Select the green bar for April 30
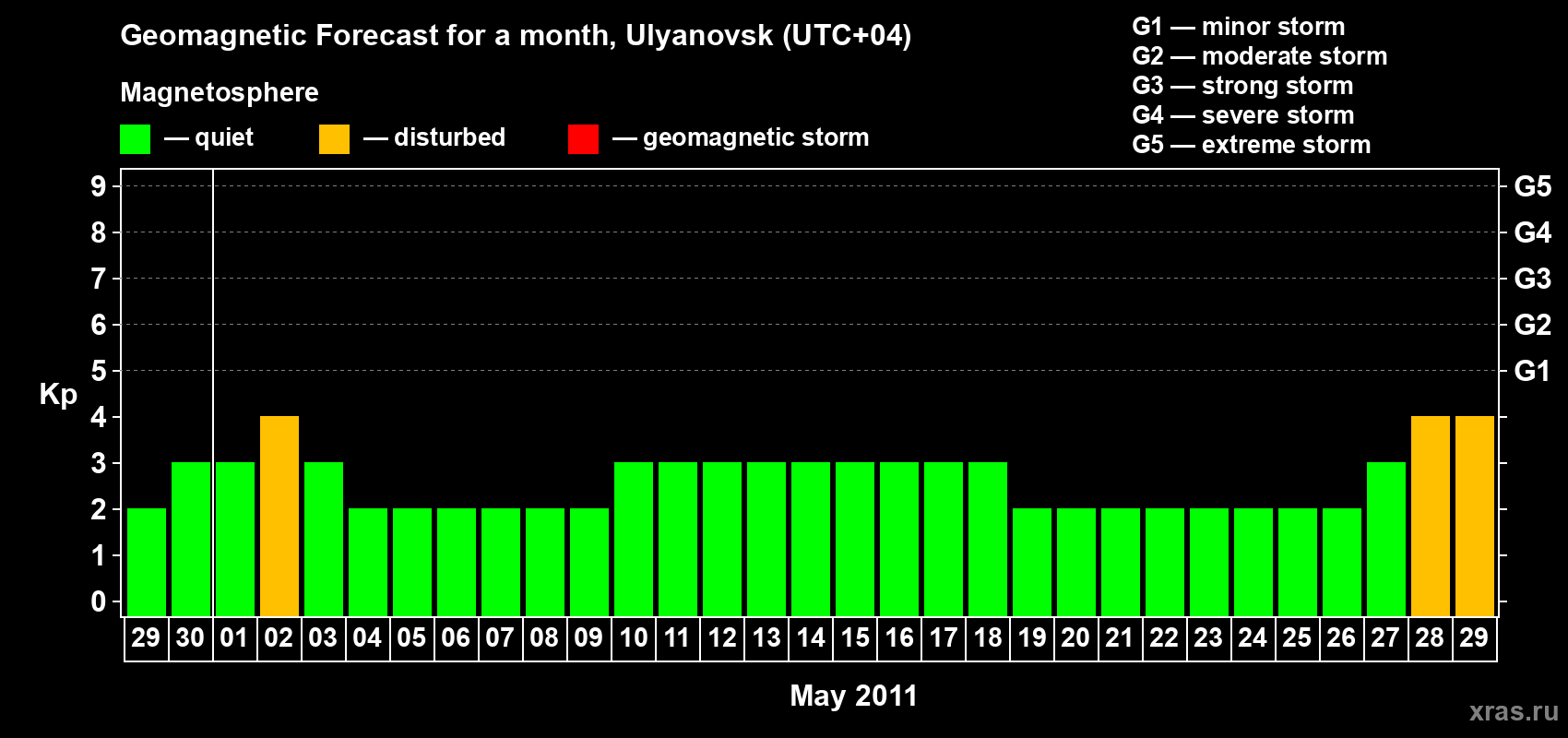The width and height of the screenshot is (1568, 738). [x=191, y=540]
